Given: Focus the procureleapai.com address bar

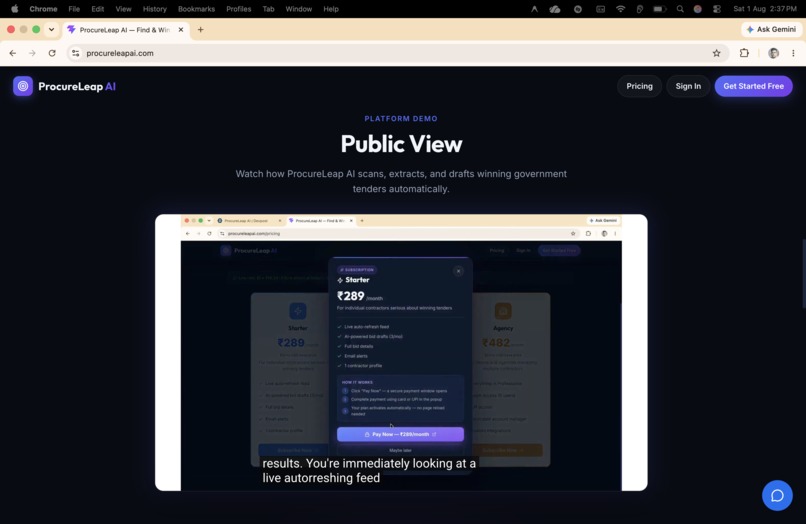Looking at the screenshot, I should 396,53.
